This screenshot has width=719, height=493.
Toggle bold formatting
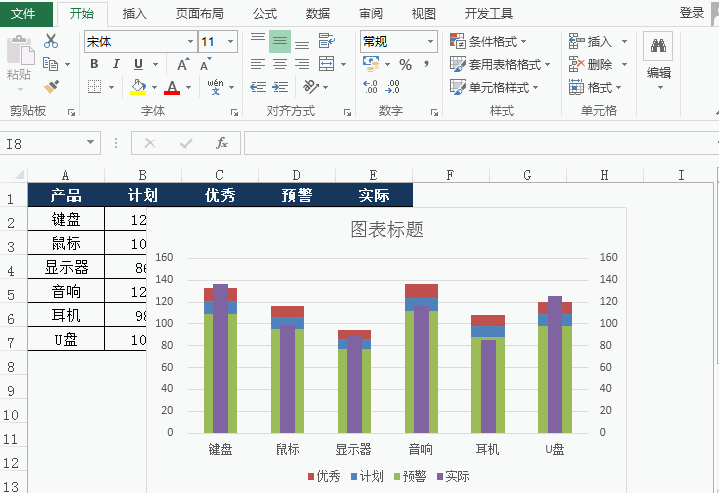coord(94,64)
